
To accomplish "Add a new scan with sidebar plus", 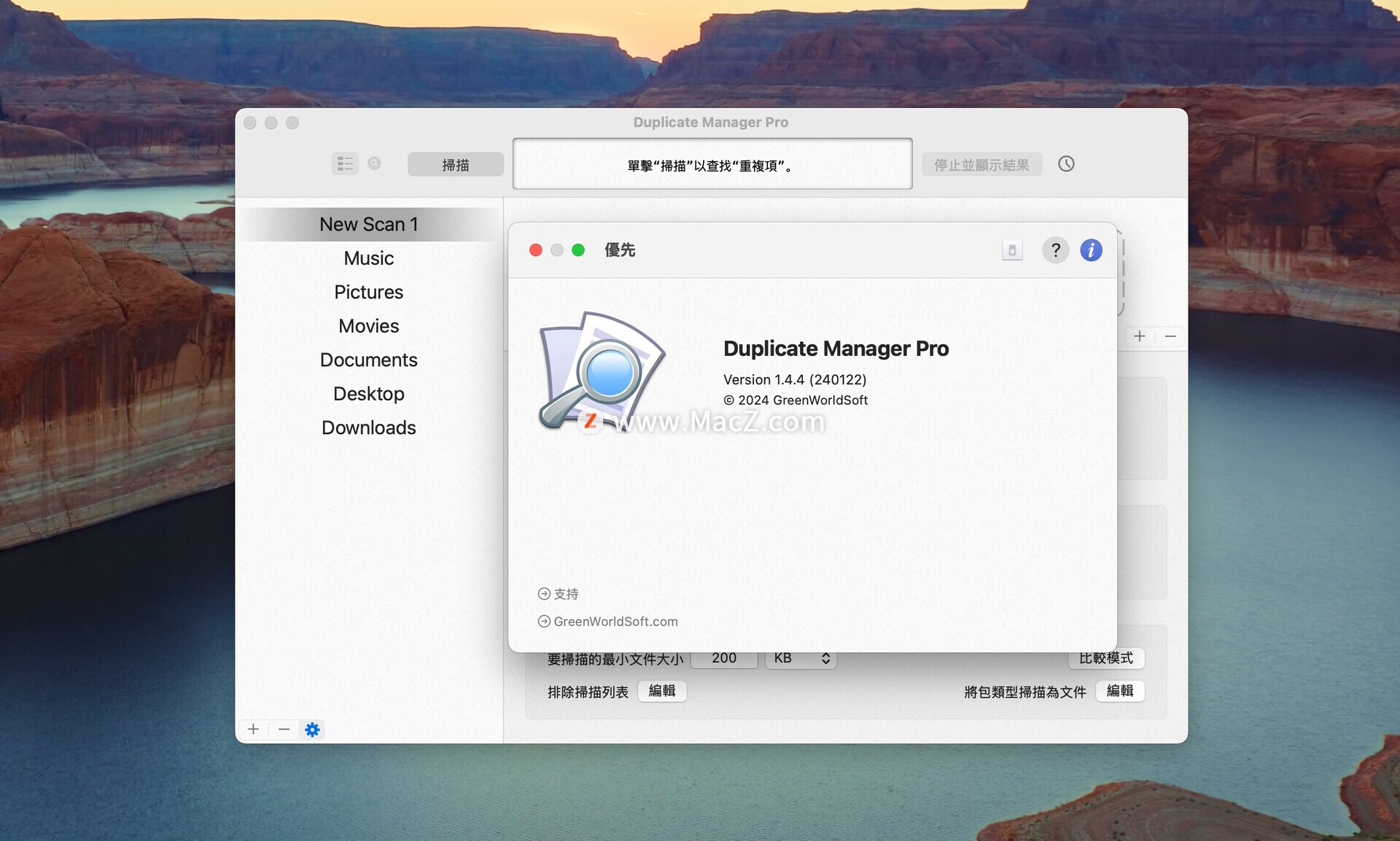I will click(x=253, y=729).
